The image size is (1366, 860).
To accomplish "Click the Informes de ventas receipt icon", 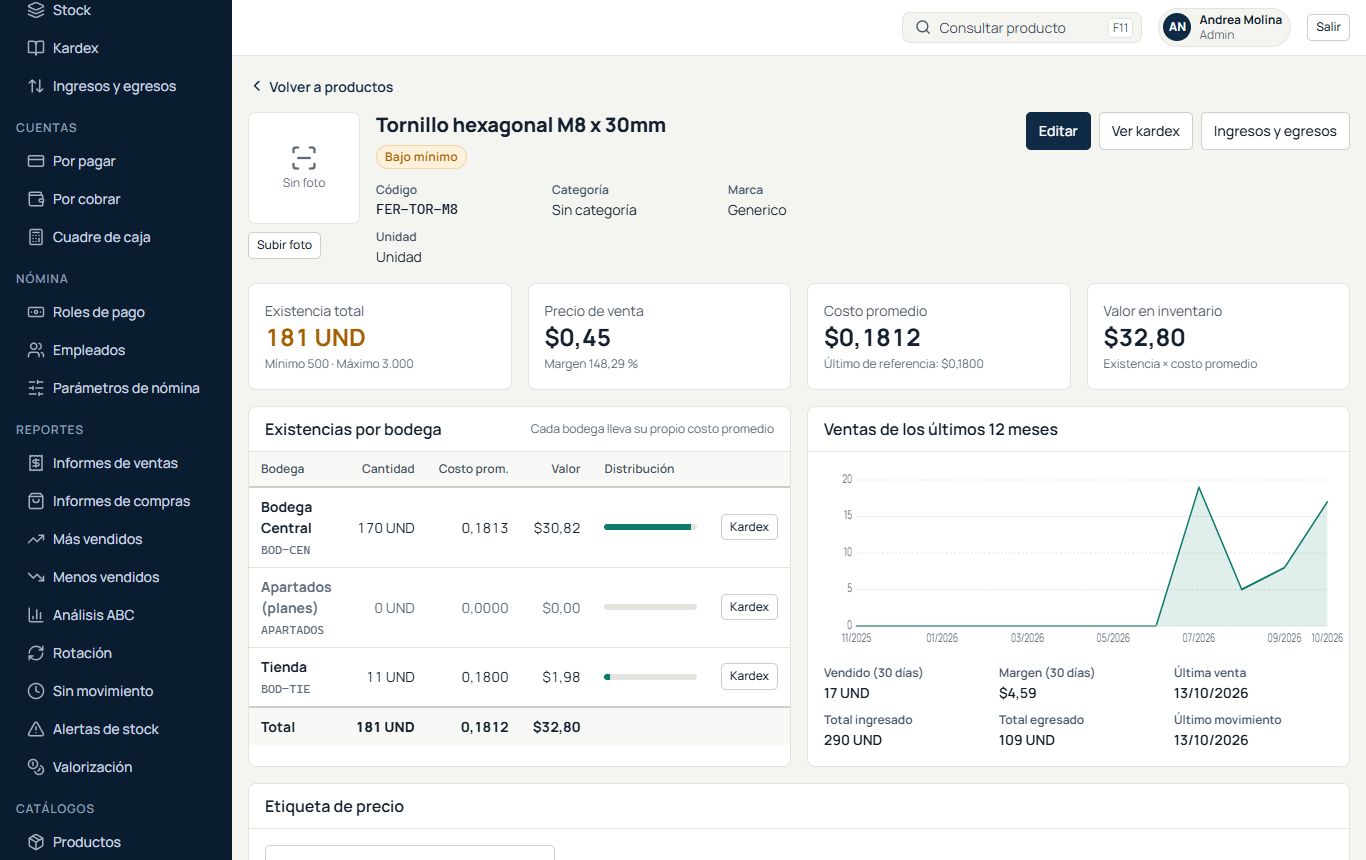I will pos(36,463).
